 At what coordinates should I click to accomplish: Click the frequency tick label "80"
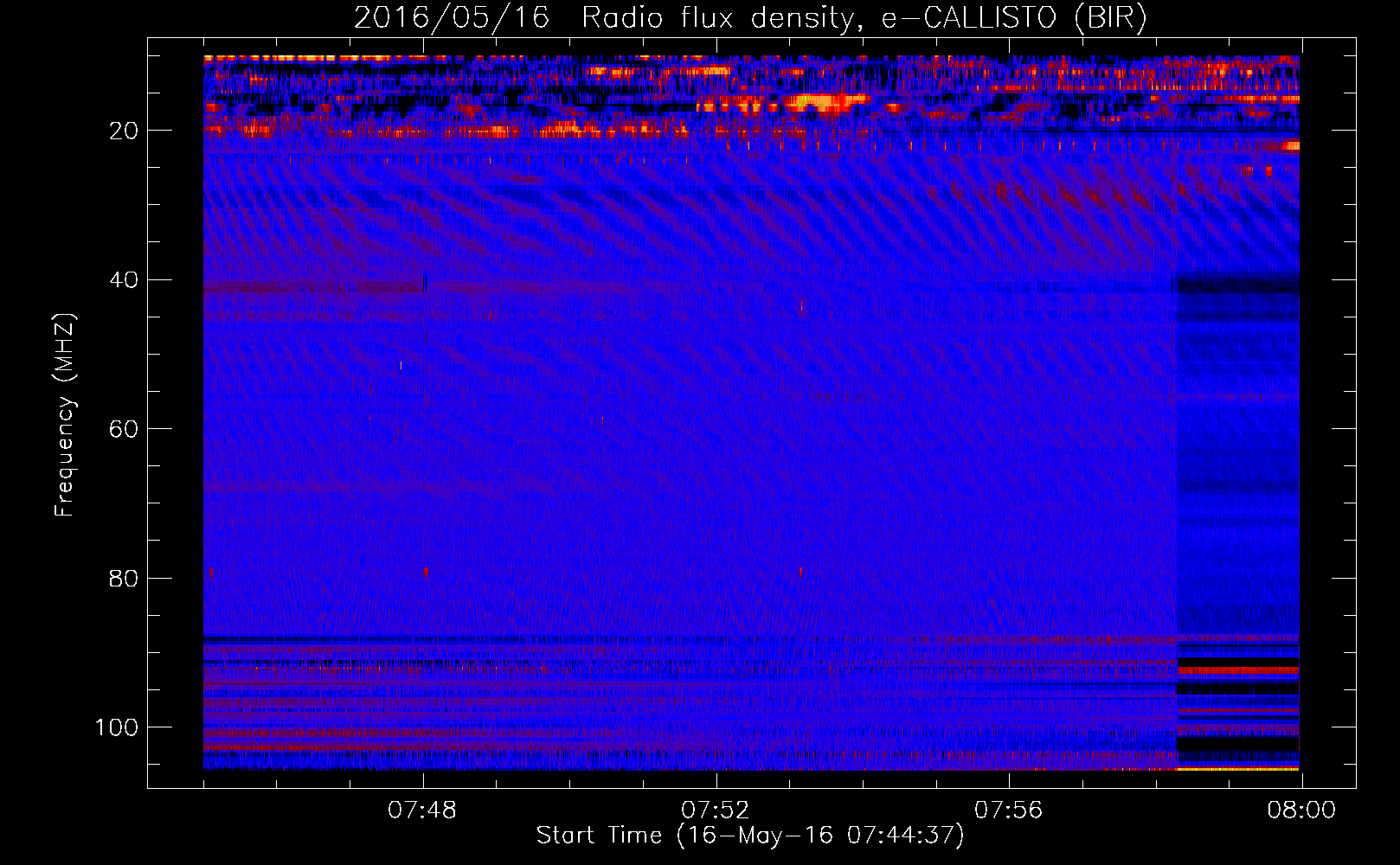[x=125, y=578]
